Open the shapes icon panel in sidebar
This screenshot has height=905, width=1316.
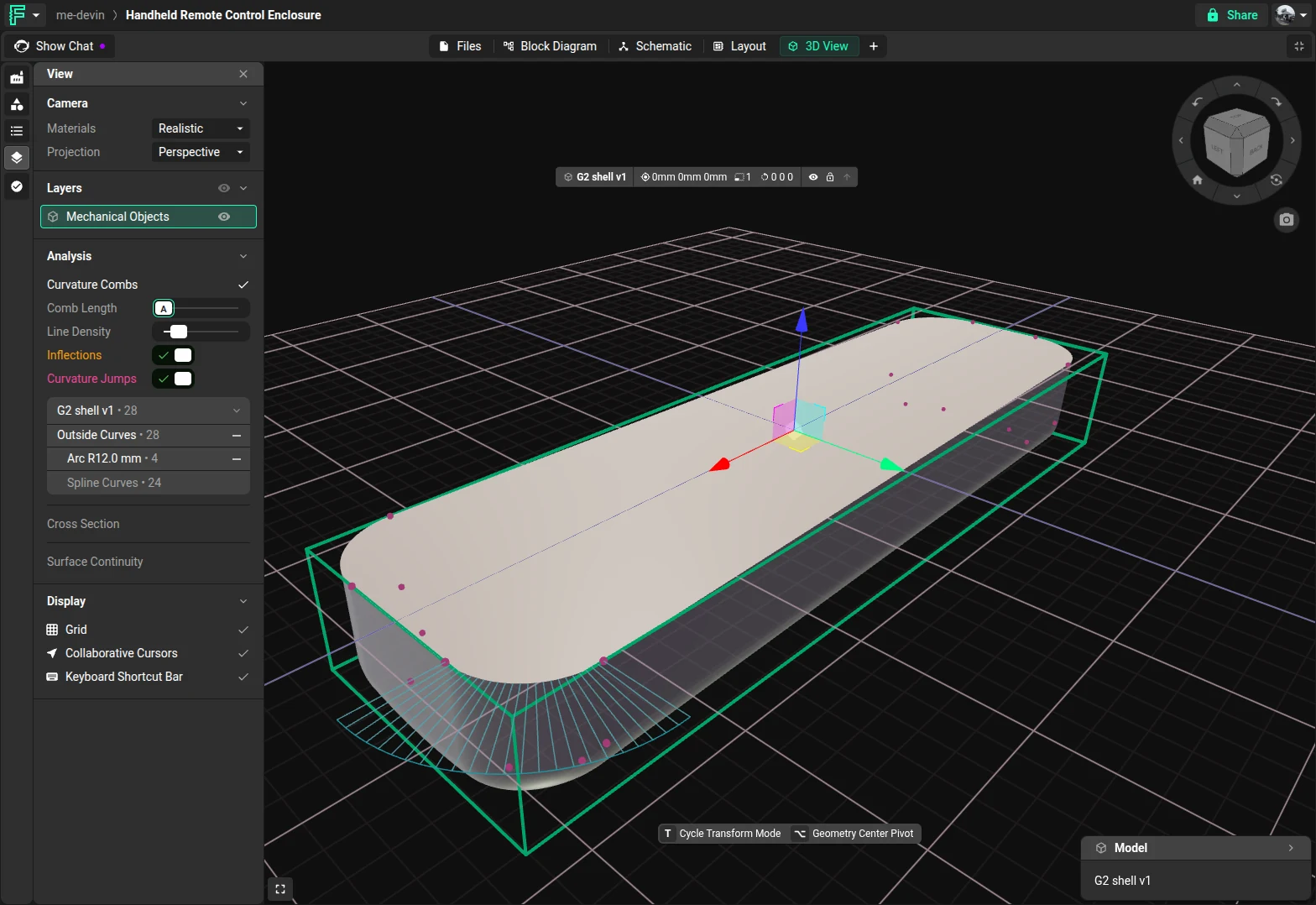(x=17, y=104)
